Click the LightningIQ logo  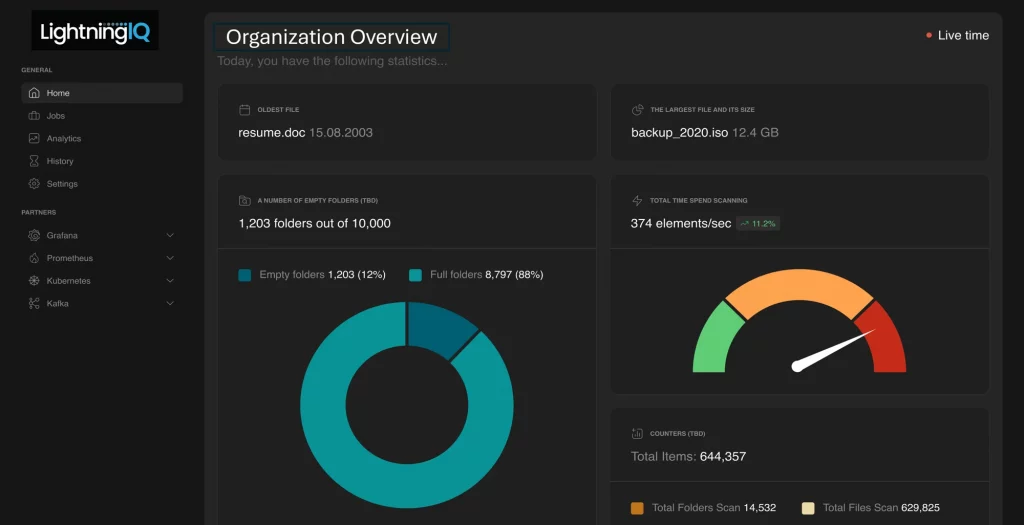(95, 32)
